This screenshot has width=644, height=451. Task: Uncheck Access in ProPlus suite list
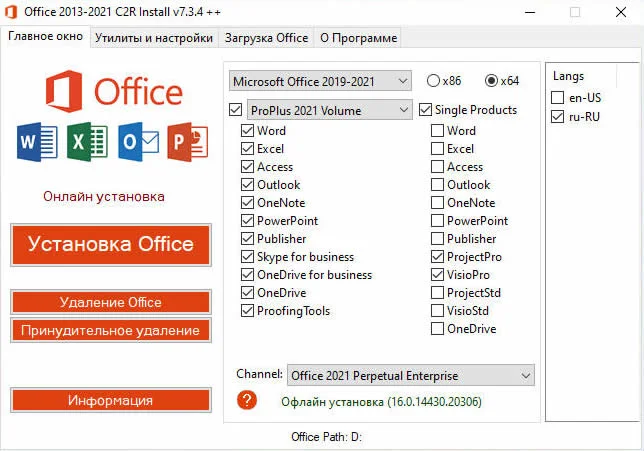pos(247,167)
